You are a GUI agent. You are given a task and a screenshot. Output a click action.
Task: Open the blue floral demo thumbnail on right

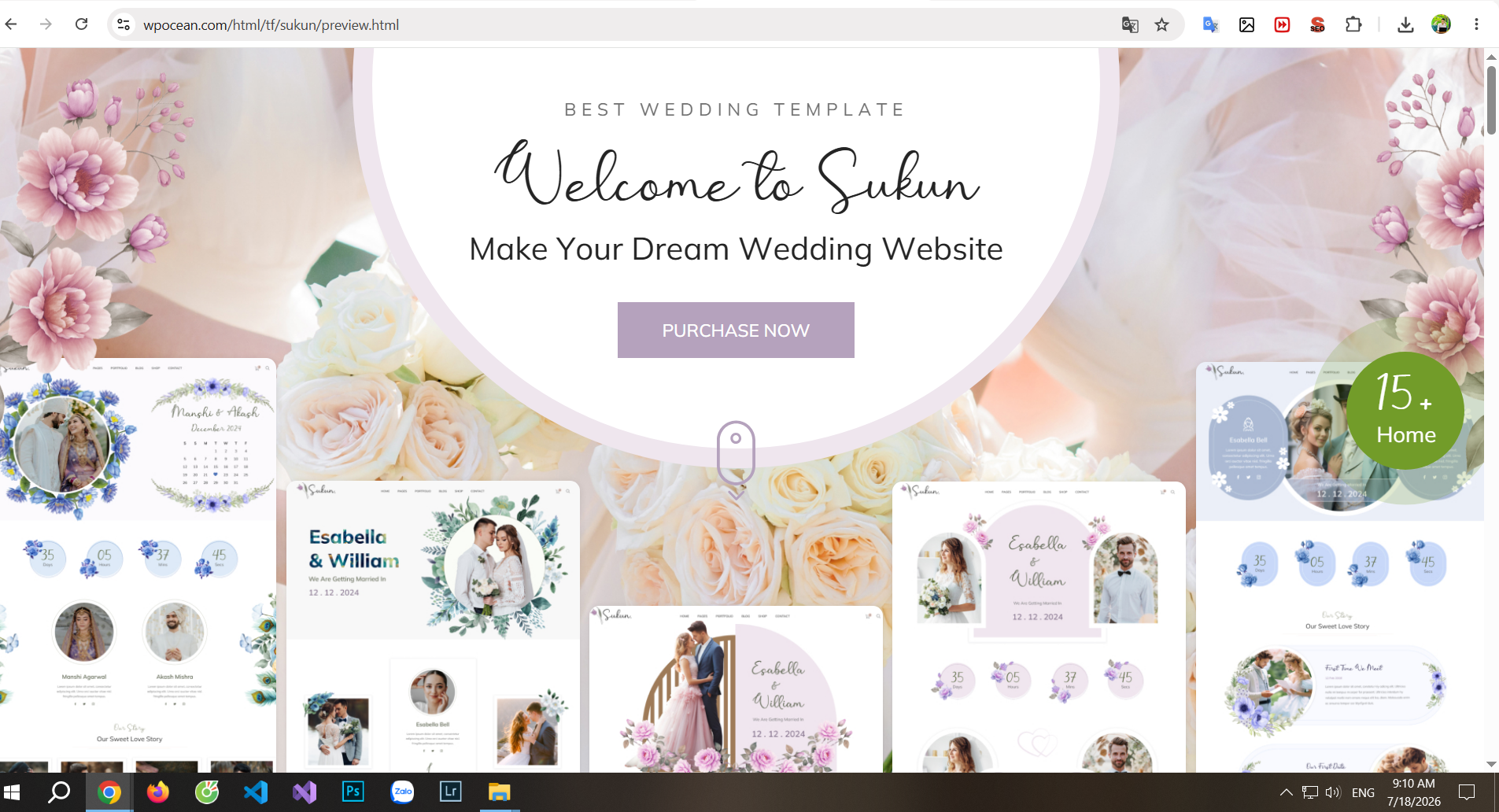1340,567
